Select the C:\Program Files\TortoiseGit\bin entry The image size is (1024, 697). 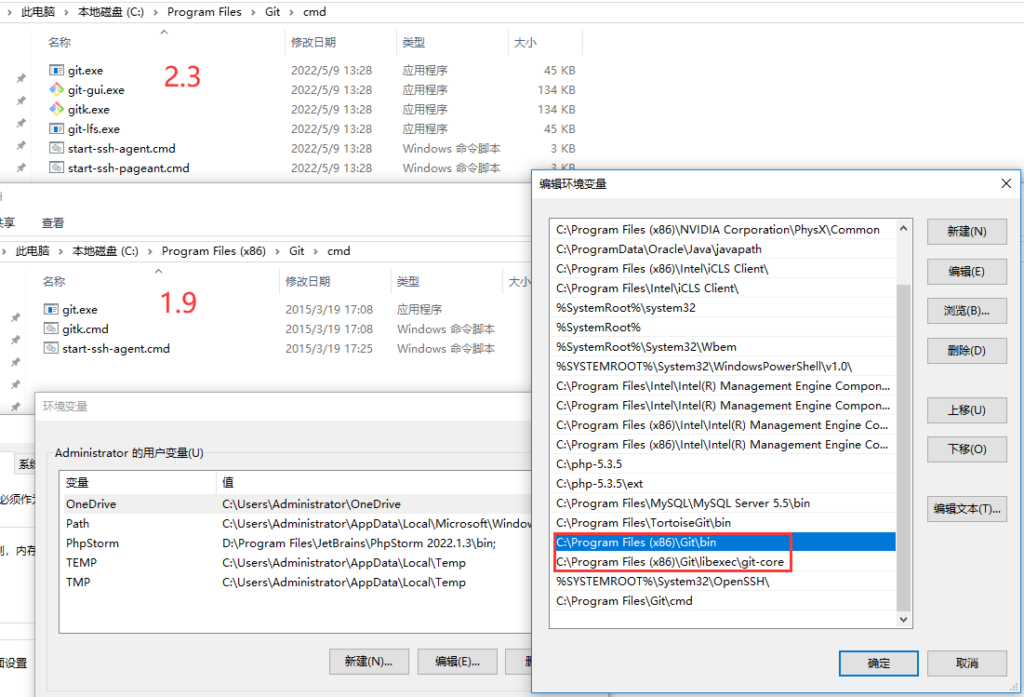click(x=648, y=522)
